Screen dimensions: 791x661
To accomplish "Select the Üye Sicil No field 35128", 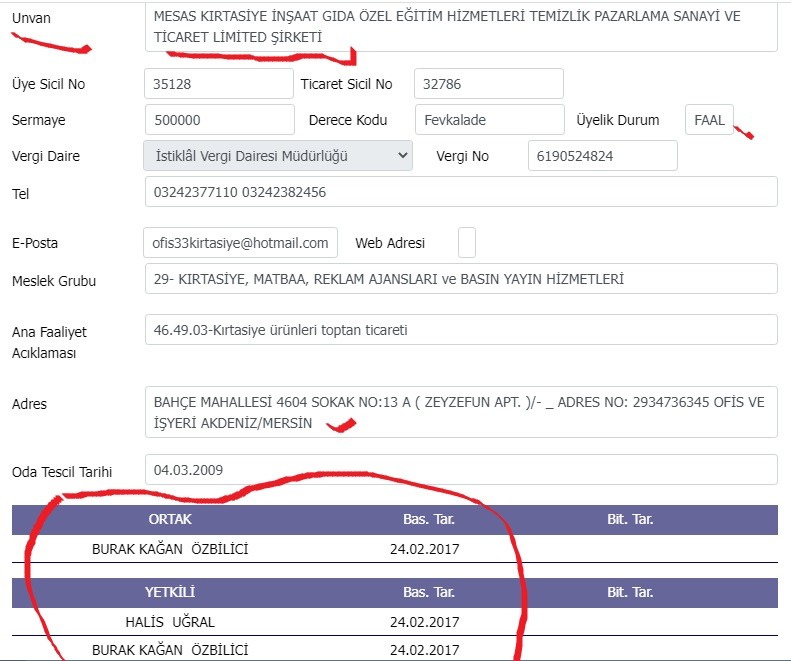I will (219, 84).
